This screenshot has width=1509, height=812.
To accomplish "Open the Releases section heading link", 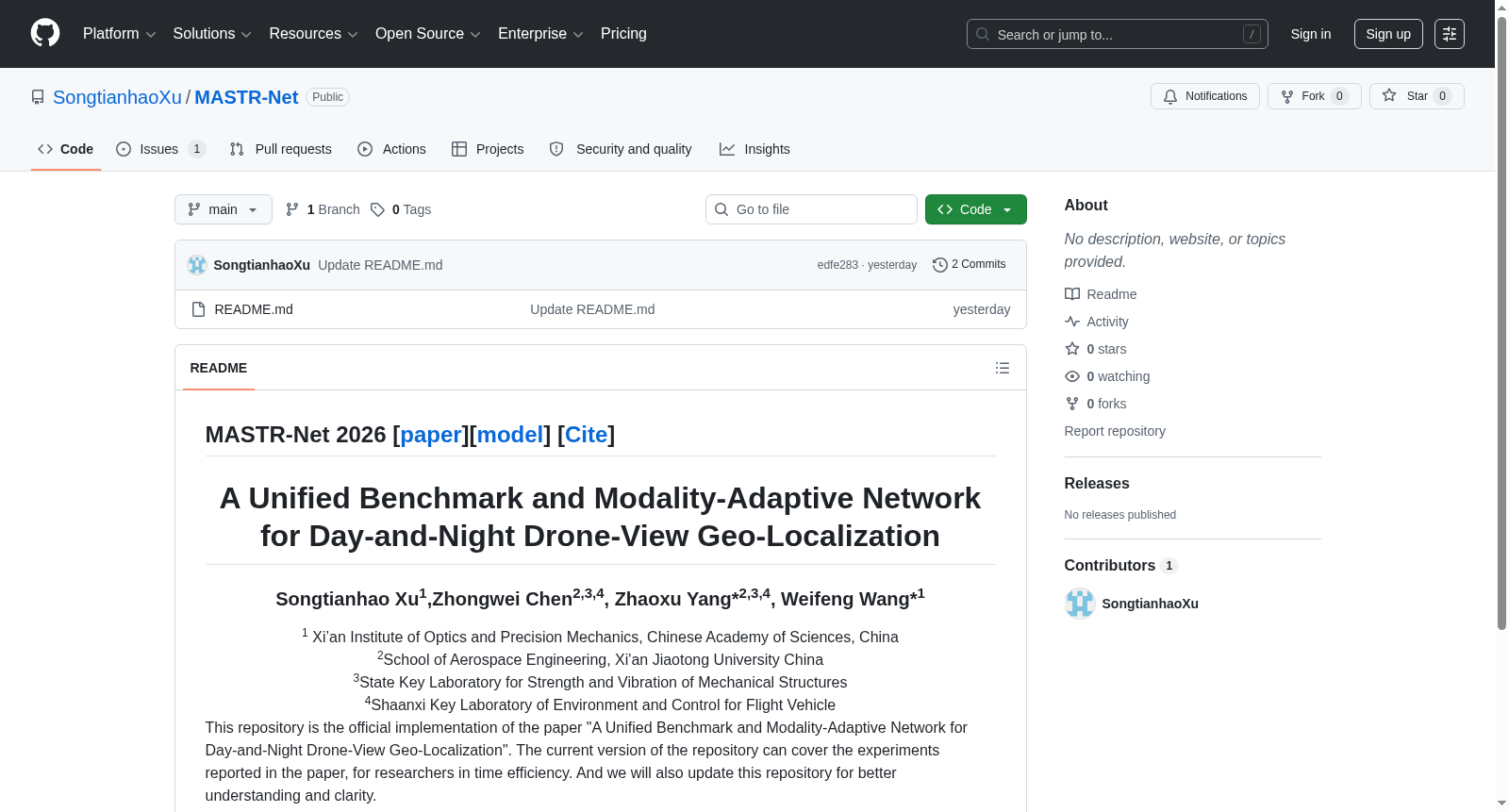I will click(x=1097, y=484).
